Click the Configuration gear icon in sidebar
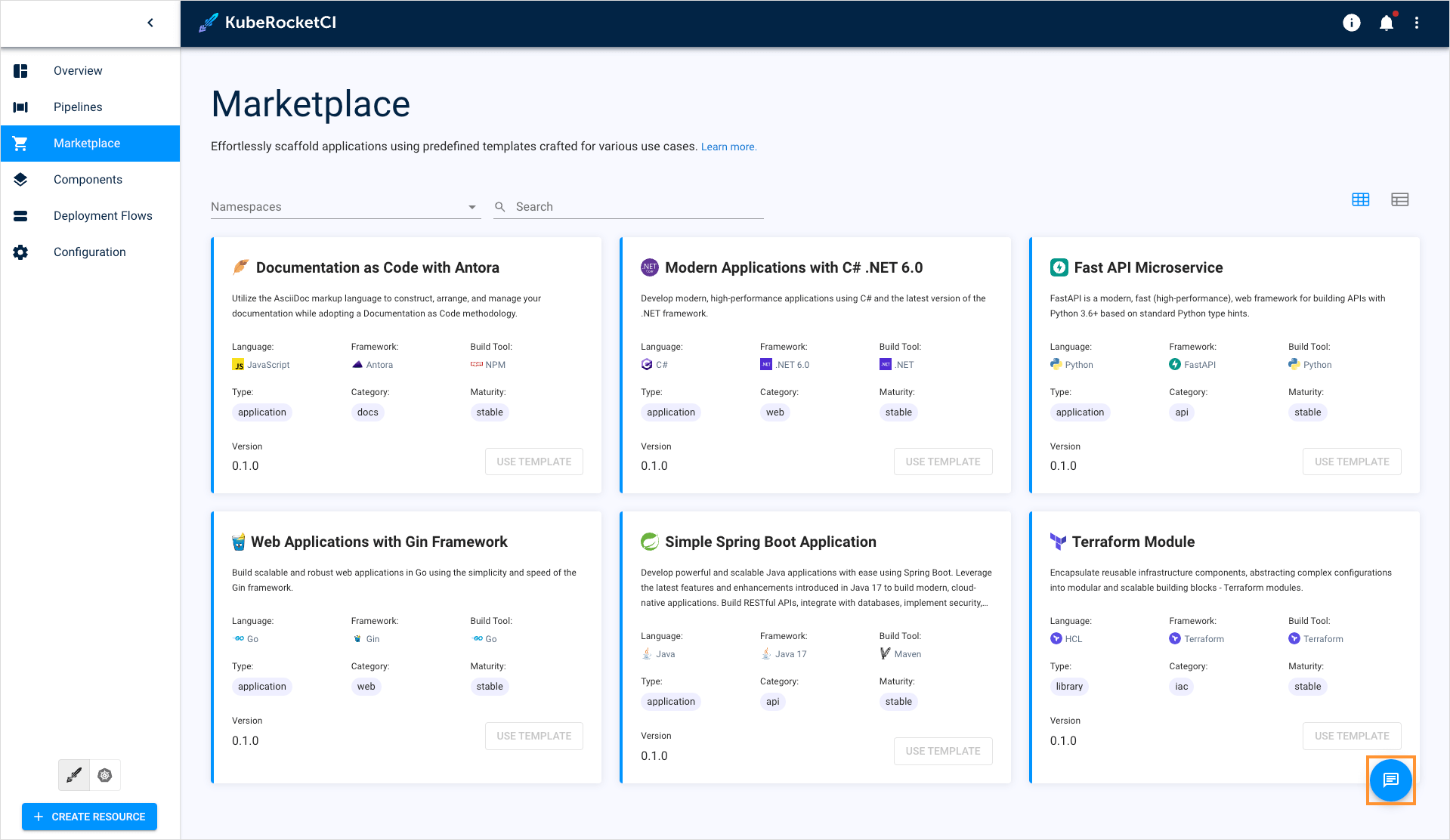Screen dimensions: 1450x840 click(20, 252)
